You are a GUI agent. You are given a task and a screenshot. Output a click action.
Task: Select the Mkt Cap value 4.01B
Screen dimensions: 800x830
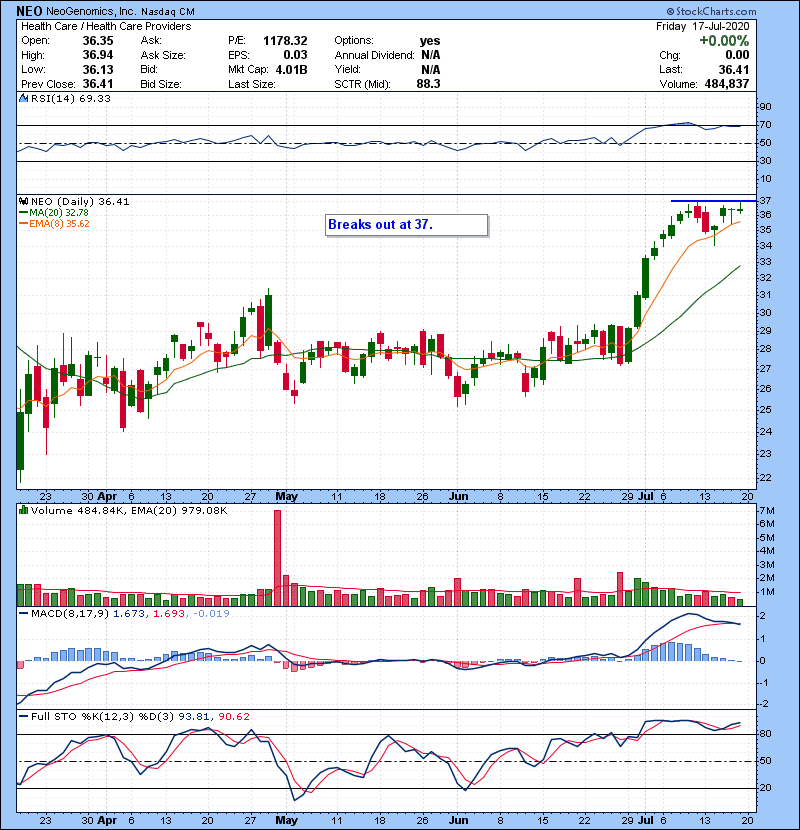coord(291,69)
